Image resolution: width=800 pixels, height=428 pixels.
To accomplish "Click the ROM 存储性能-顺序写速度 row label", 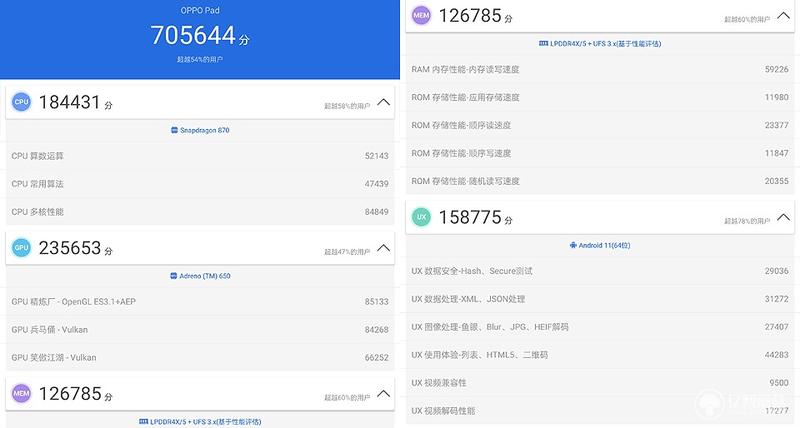I will pos(461,154).
